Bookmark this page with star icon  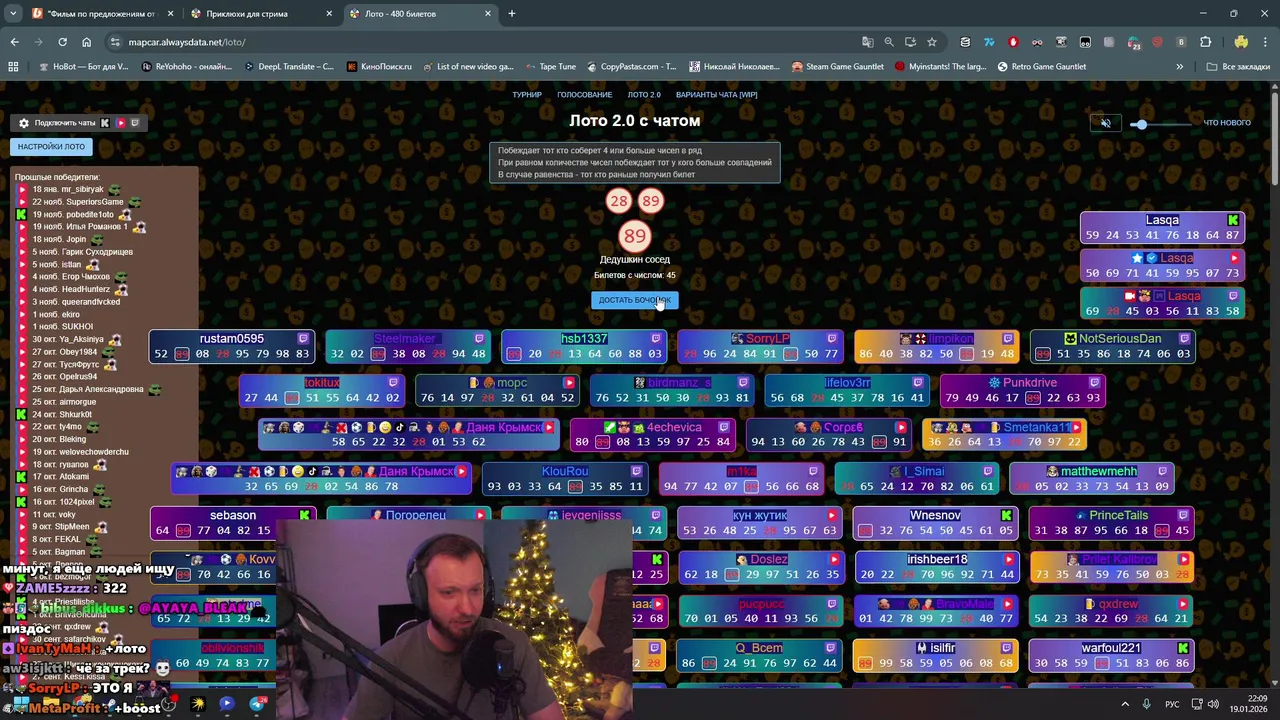point(932,42)
